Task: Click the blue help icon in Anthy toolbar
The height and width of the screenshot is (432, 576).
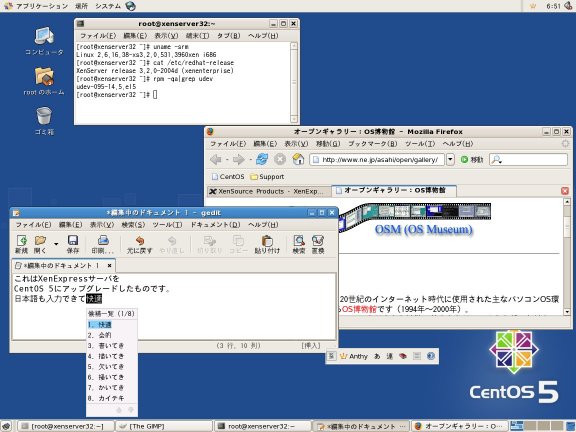Action: click(431, 356)
